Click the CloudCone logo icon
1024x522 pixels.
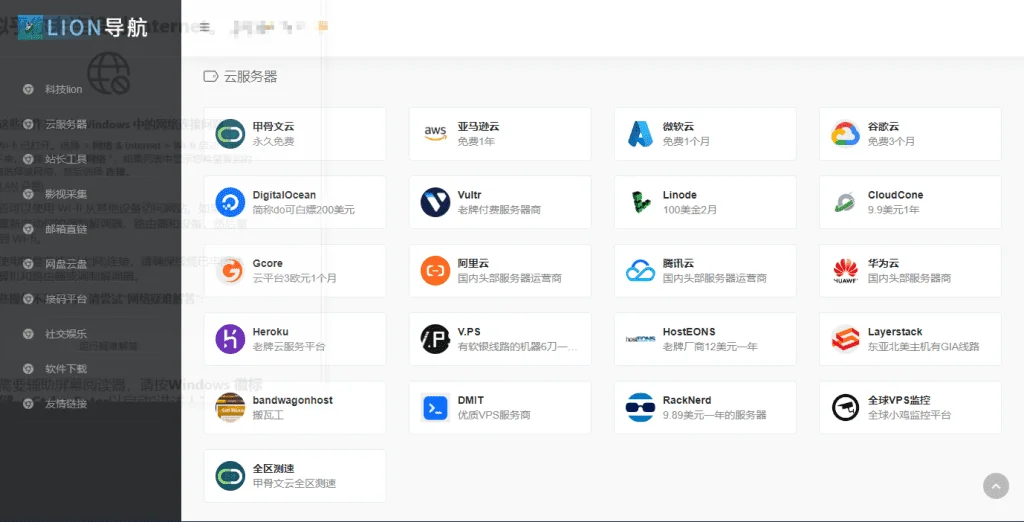coord(845,202)
